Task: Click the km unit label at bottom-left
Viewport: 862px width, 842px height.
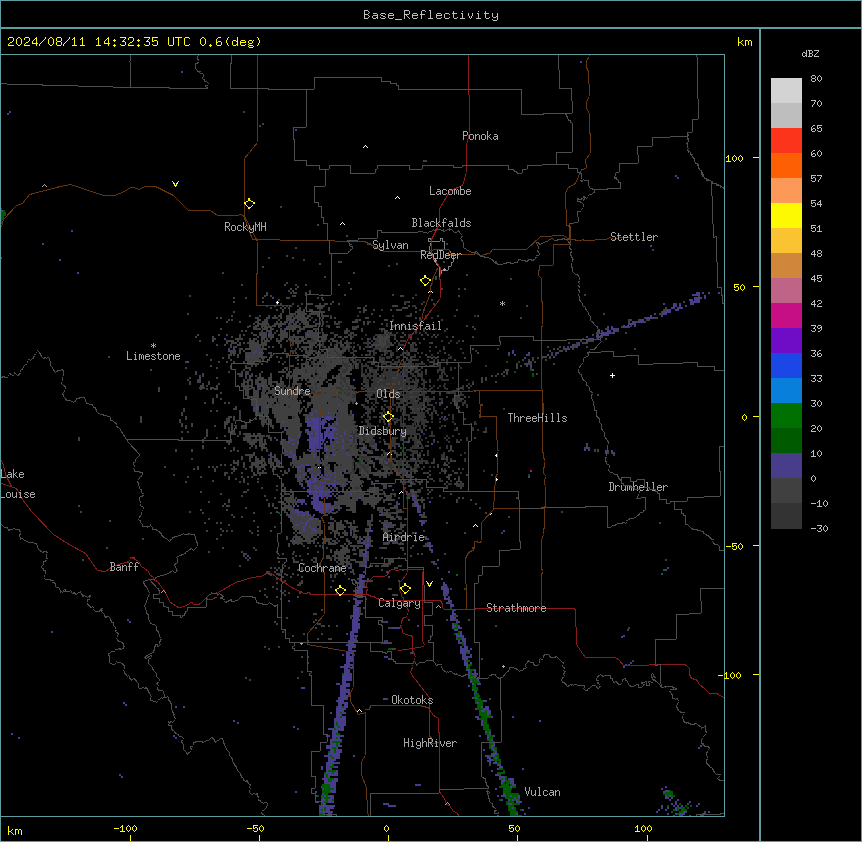Action: 15,830
